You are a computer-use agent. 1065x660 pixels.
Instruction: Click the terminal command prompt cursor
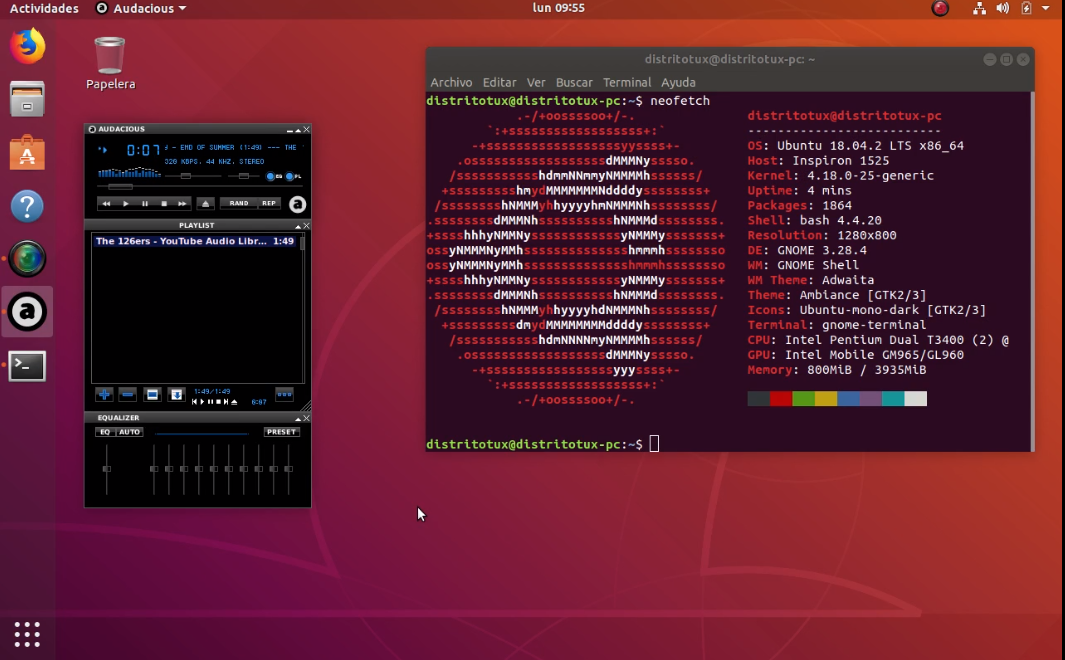(x=654, y=444)
